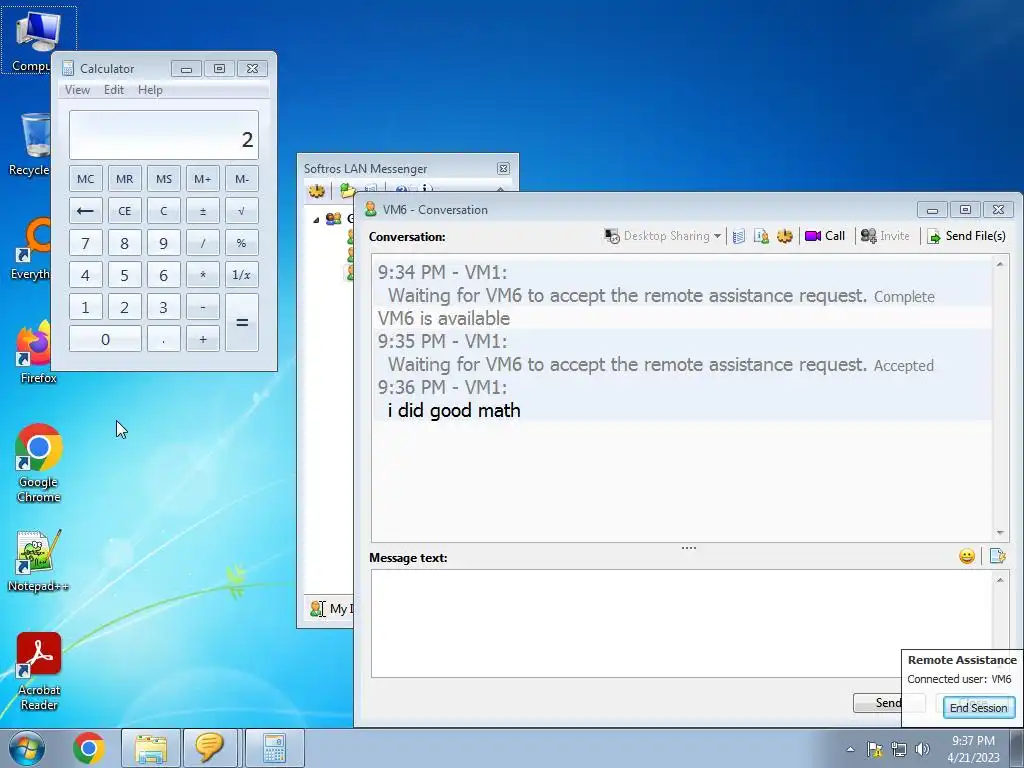Open the Calculator View menu
This screenshot has width=1024, height=768.
77,90
